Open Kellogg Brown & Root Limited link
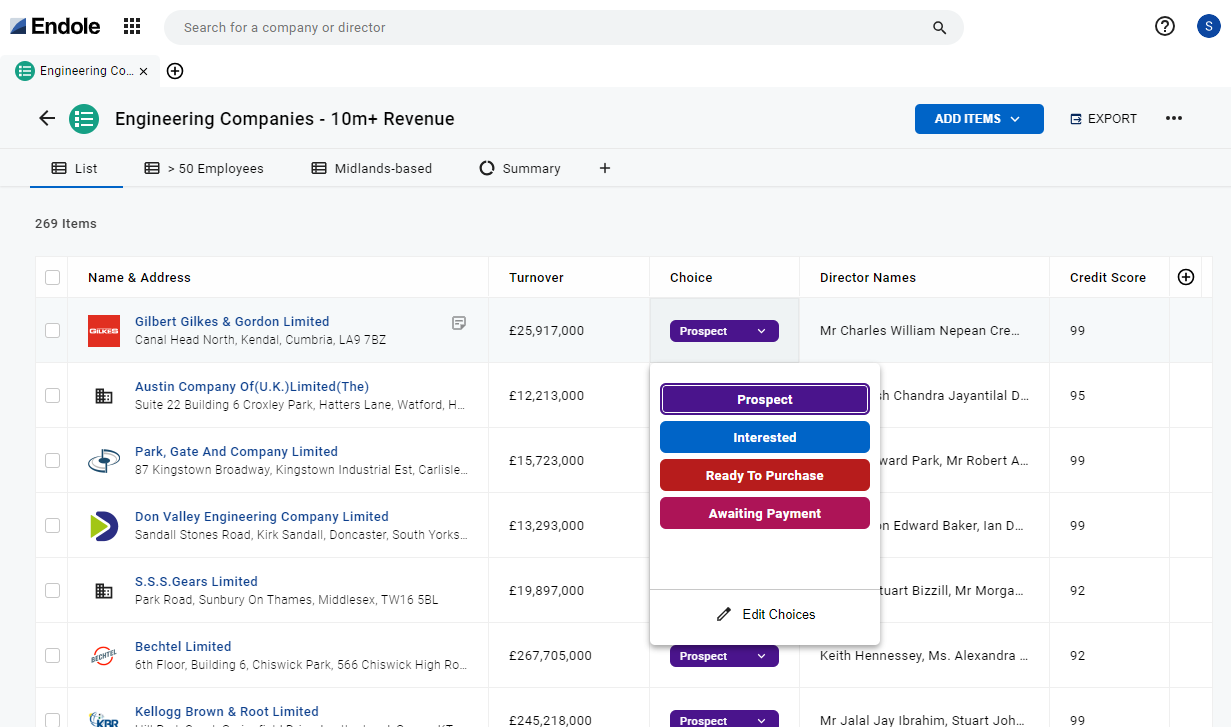This screenshot has height=727, width=1231. tap(227, 712)
